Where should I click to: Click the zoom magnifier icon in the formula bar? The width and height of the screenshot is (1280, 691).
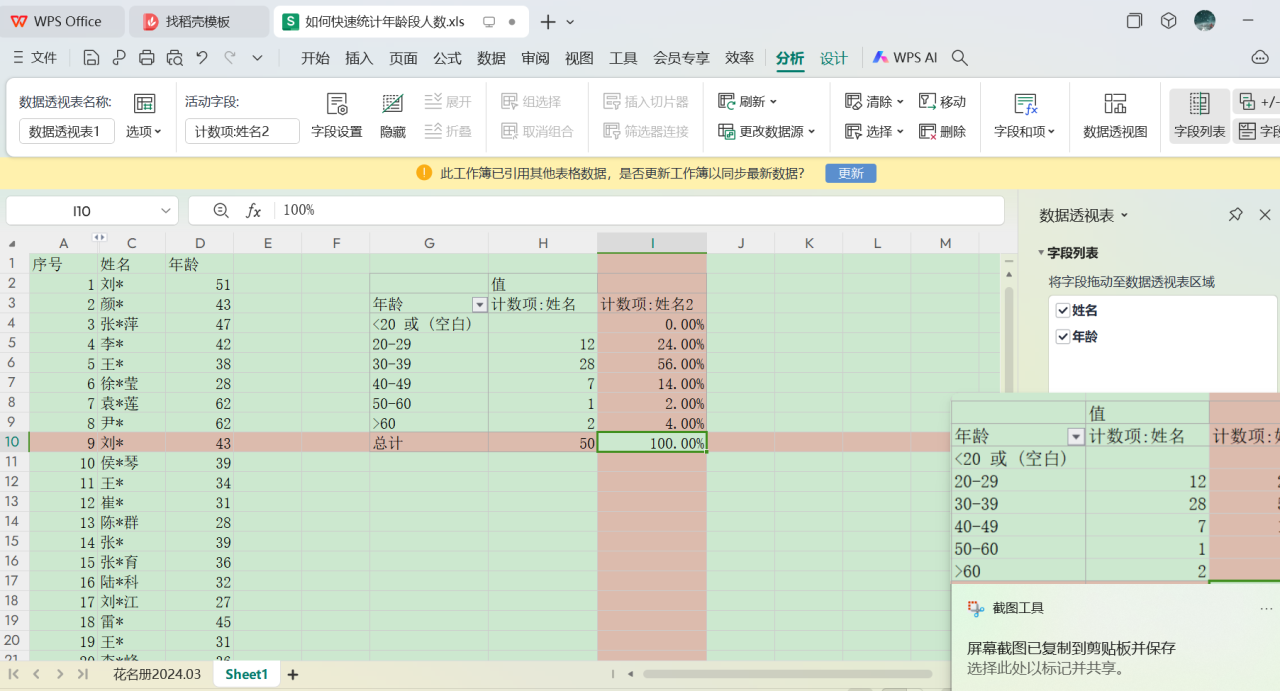(222, 210)
